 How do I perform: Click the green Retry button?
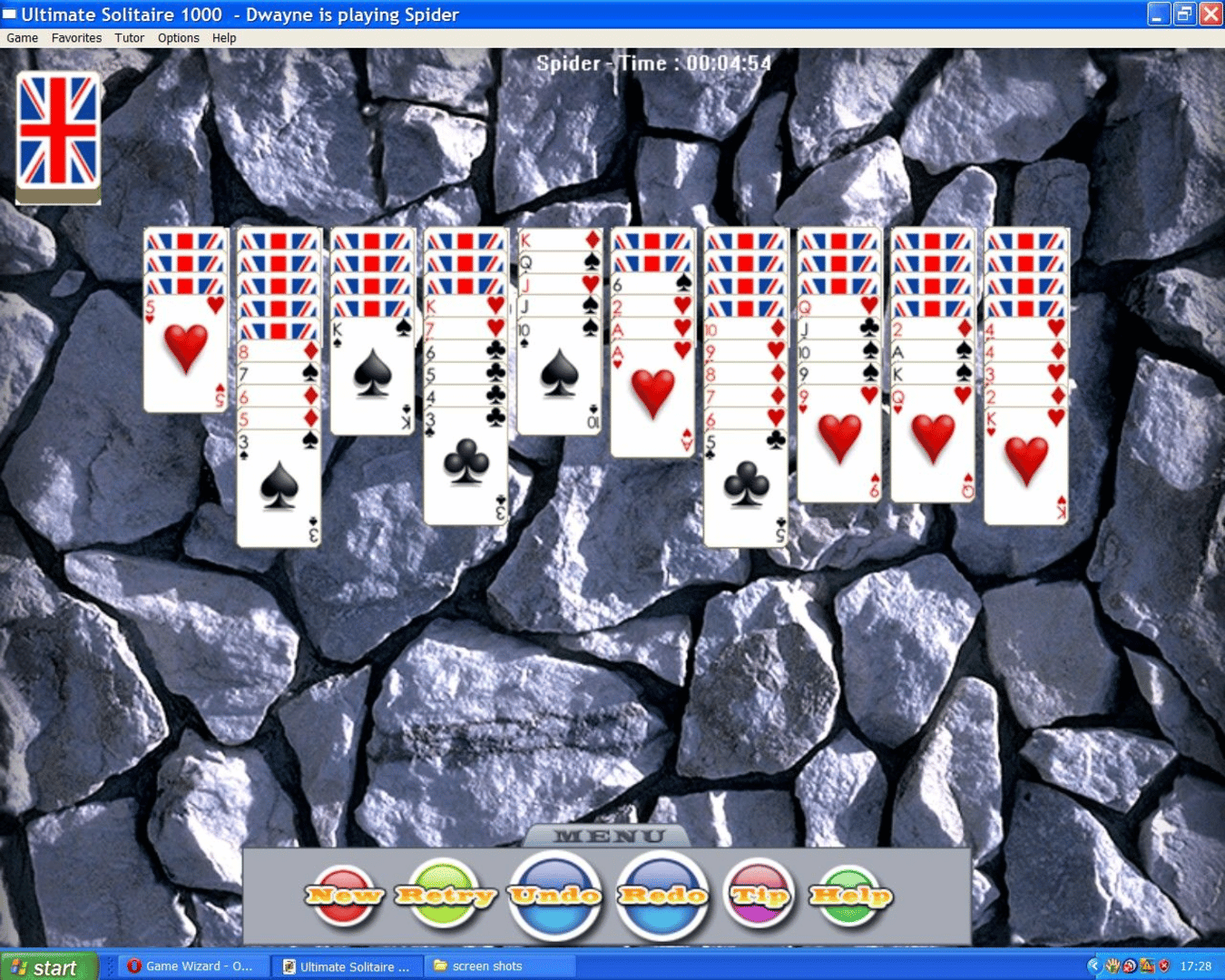(446, 895)
